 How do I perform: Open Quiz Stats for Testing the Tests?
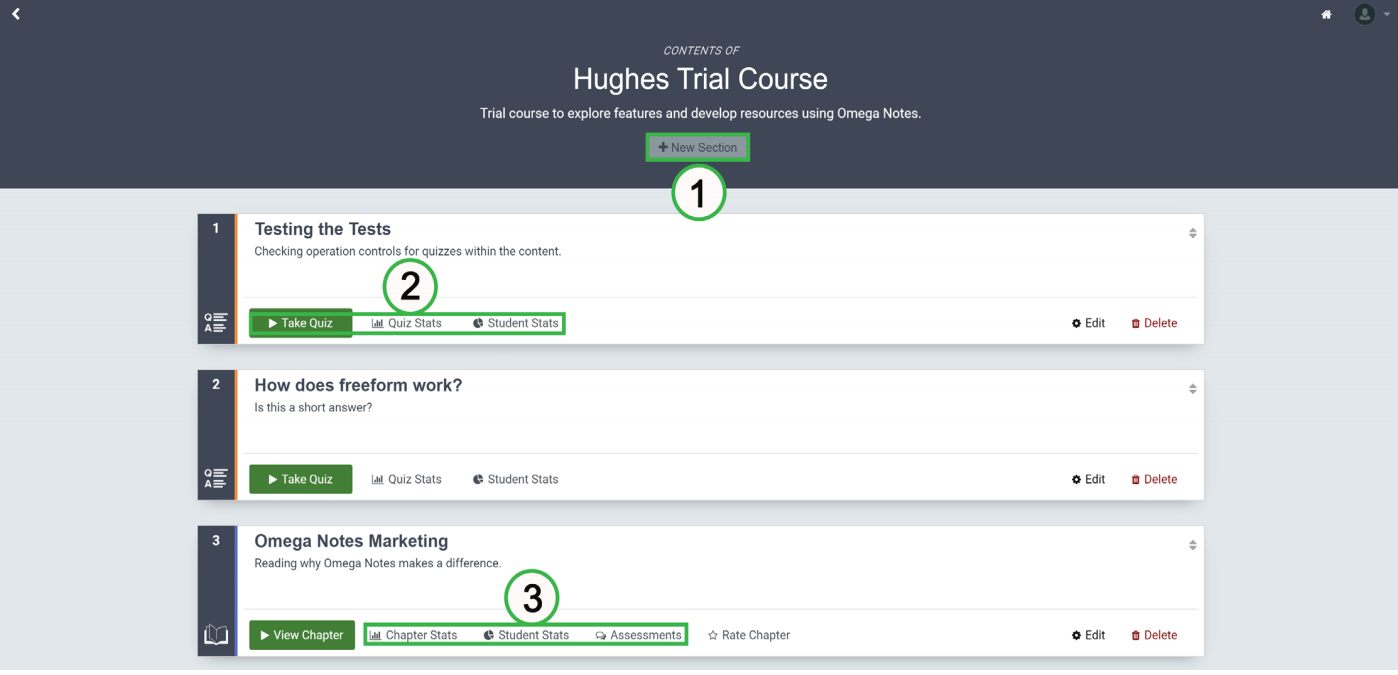tap(406, 323)
